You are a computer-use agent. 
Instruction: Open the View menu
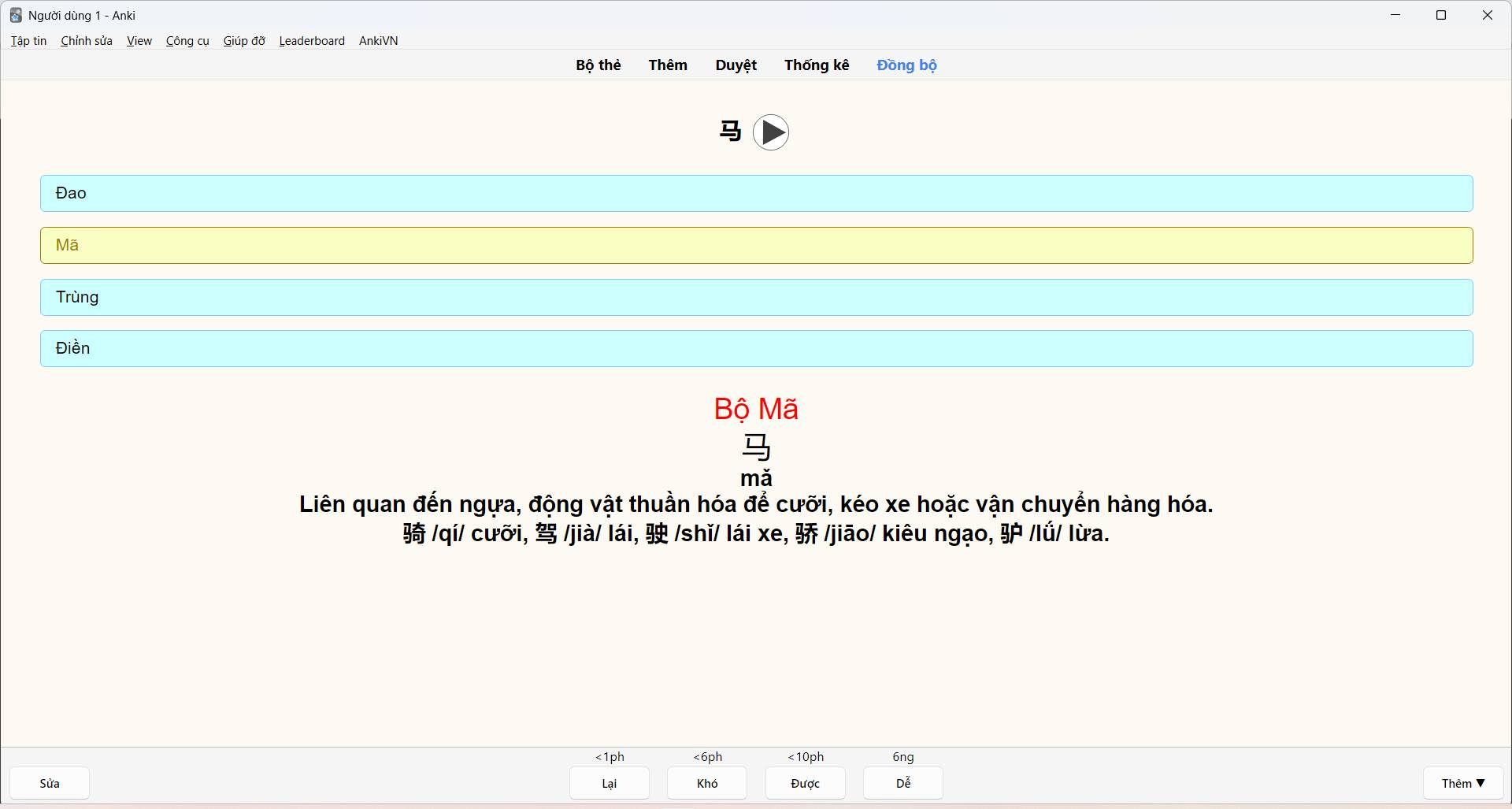[139, 41]
